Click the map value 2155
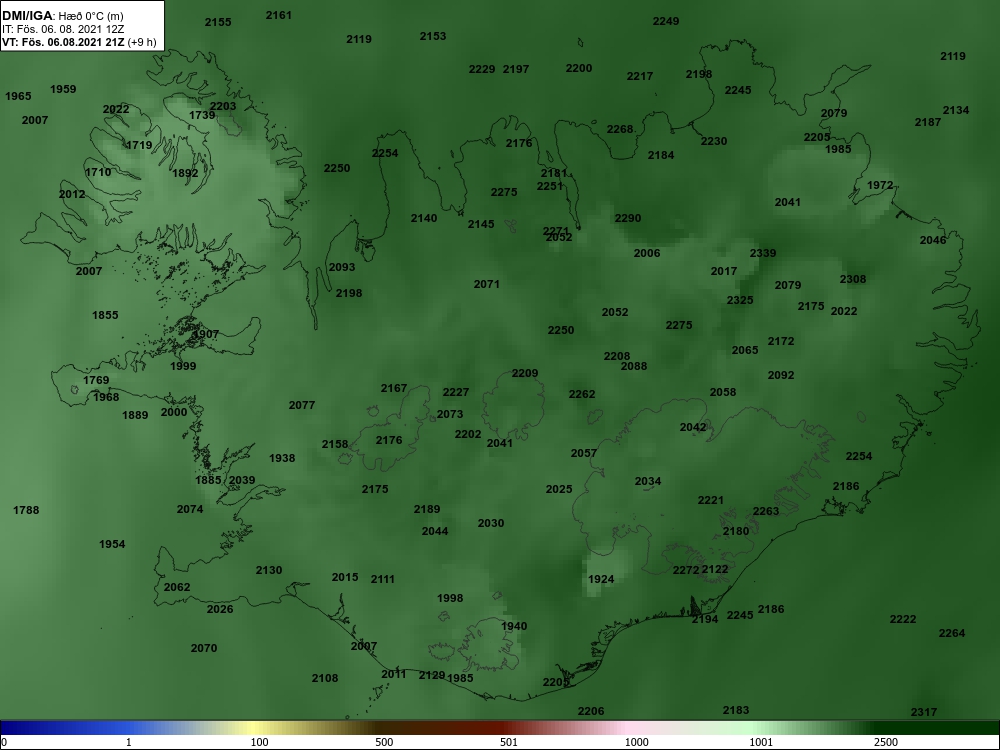1000x750 pixels. (x=218, y=22)
